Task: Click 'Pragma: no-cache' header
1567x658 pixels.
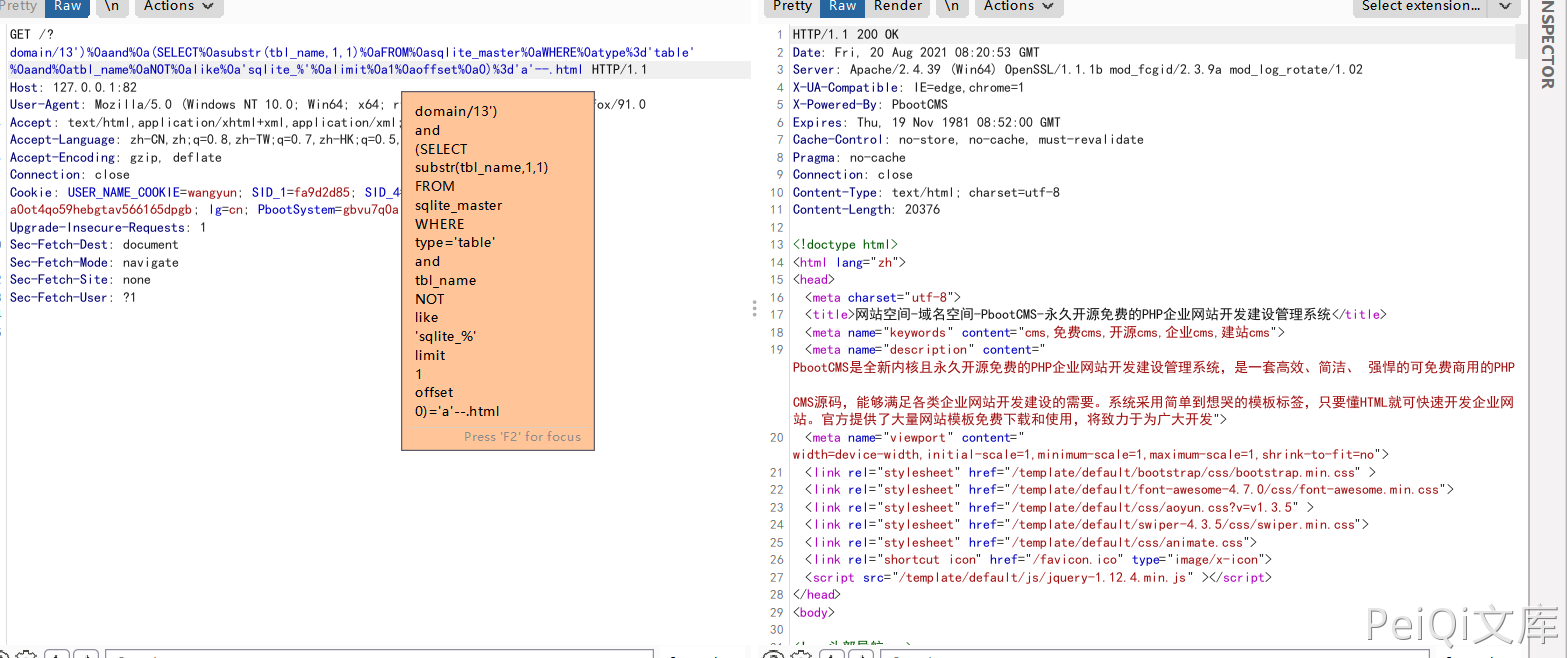Action: pyautogui.click(x=849, y=157)
